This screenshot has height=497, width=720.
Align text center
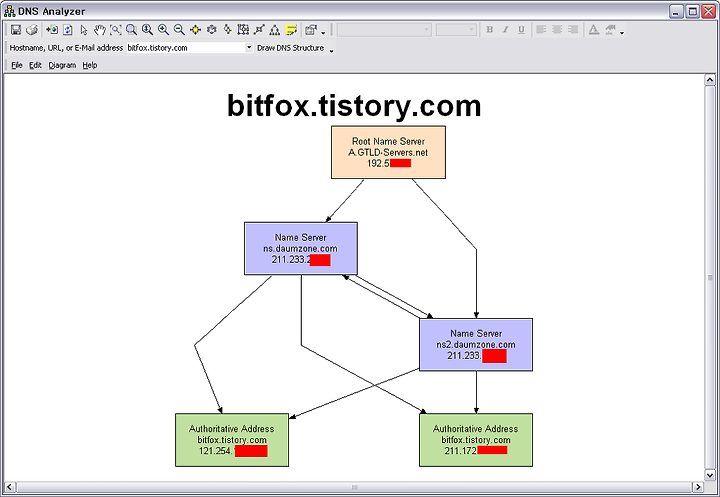point(557,30)
